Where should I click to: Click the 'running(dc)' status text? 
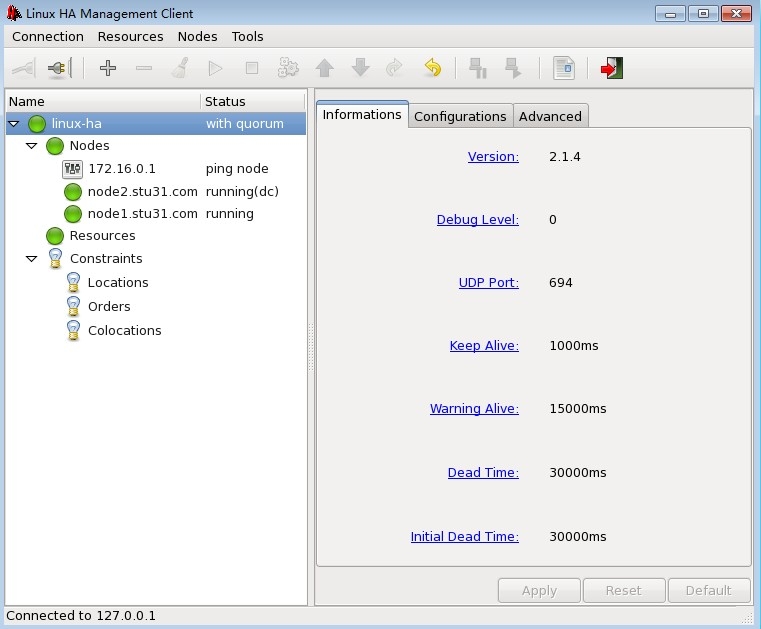242,192
